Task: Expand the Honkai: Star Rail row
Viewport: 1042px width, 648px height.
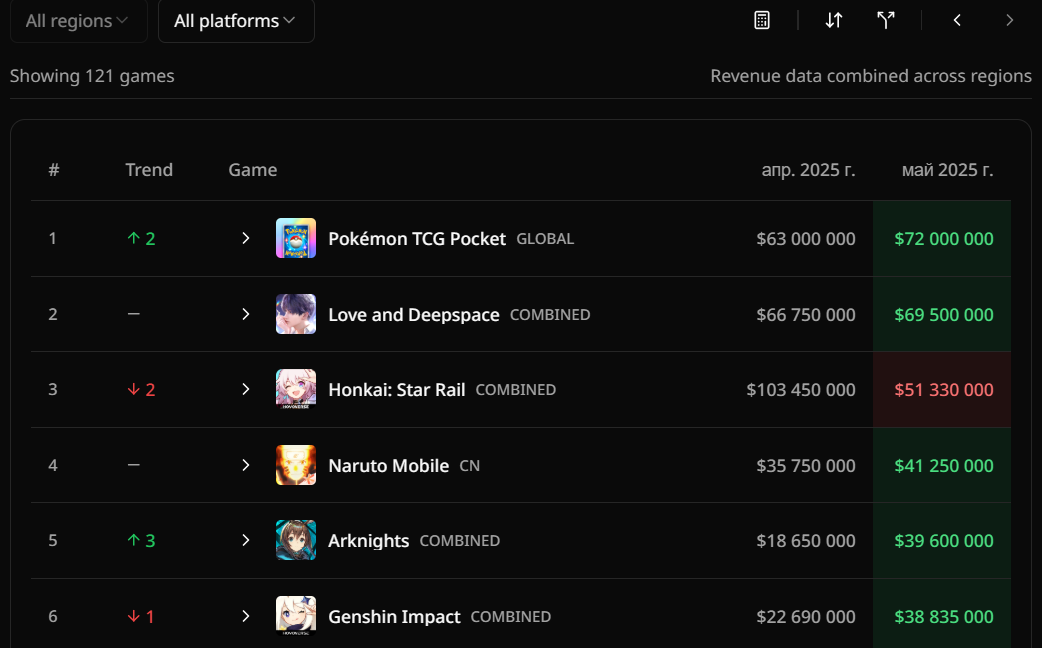Action: tap(246, 389)
